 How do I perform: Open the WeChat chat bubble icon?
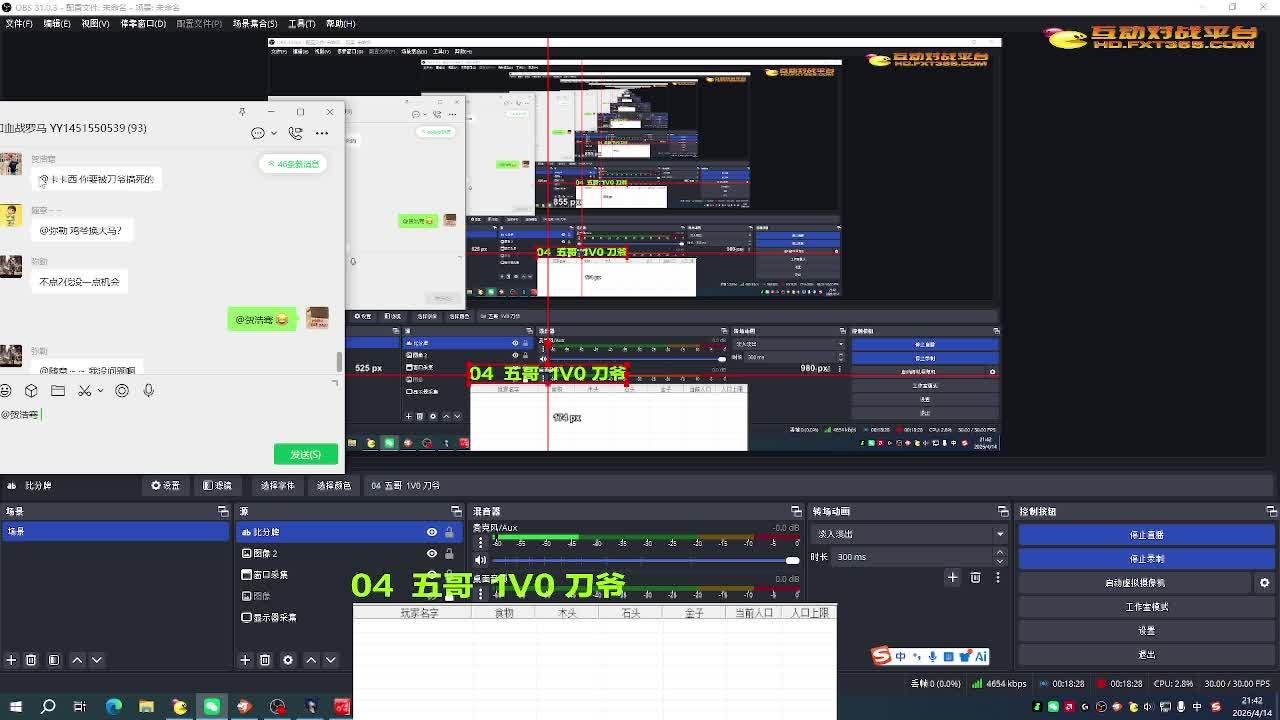258,133
